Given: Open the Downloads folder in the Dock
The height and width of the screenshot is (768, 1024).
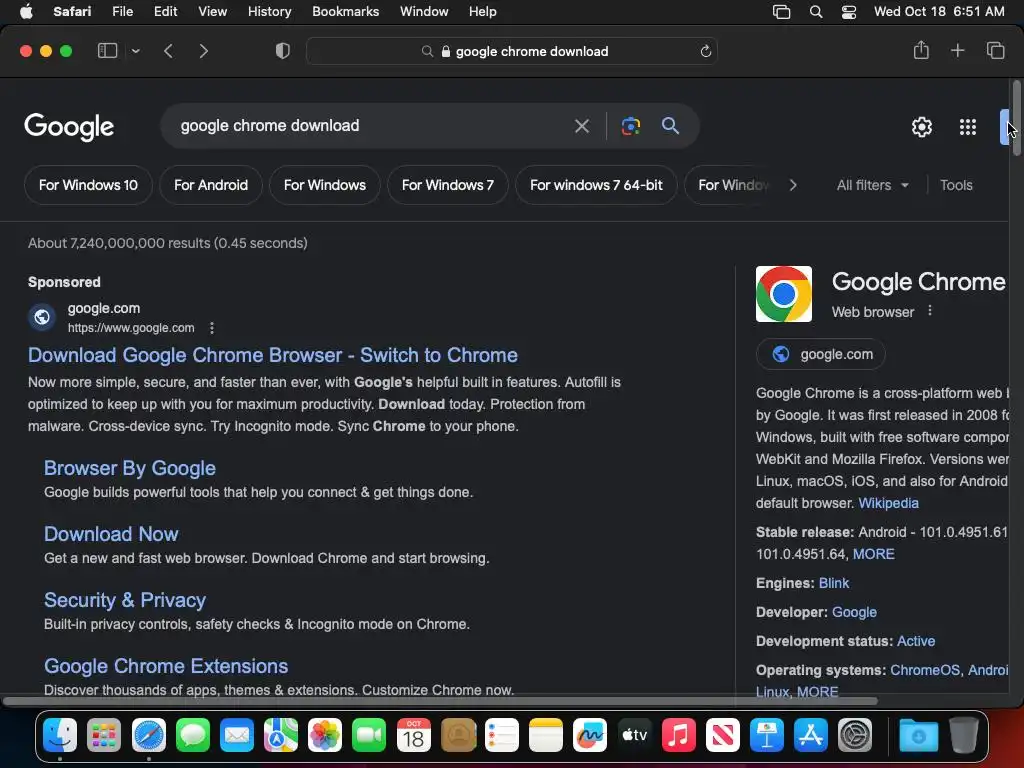Looking at the screenshot, I should [918, 736].
